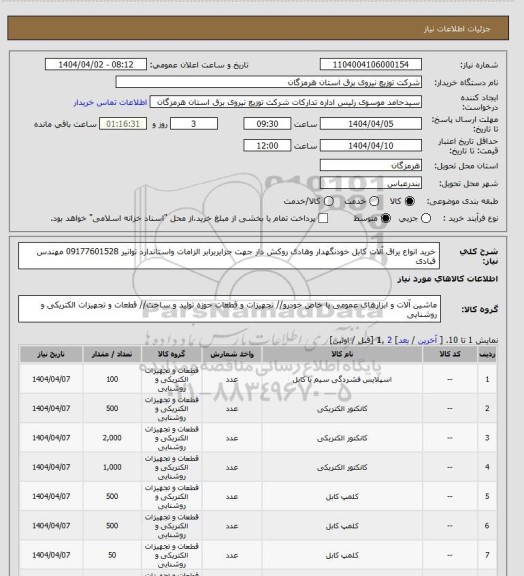Click the countdown timer field 01:16:31

click(123, 124)
